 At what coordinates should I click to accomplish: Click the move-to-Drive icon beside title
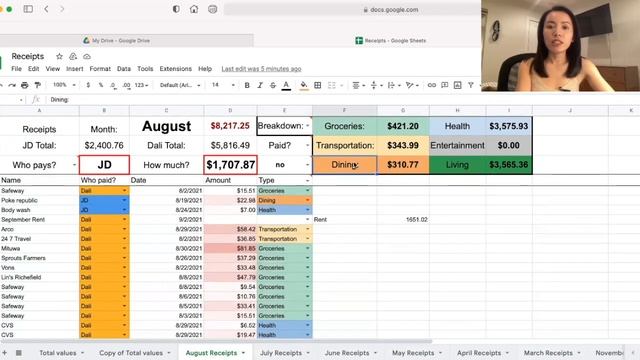(73, 56)
